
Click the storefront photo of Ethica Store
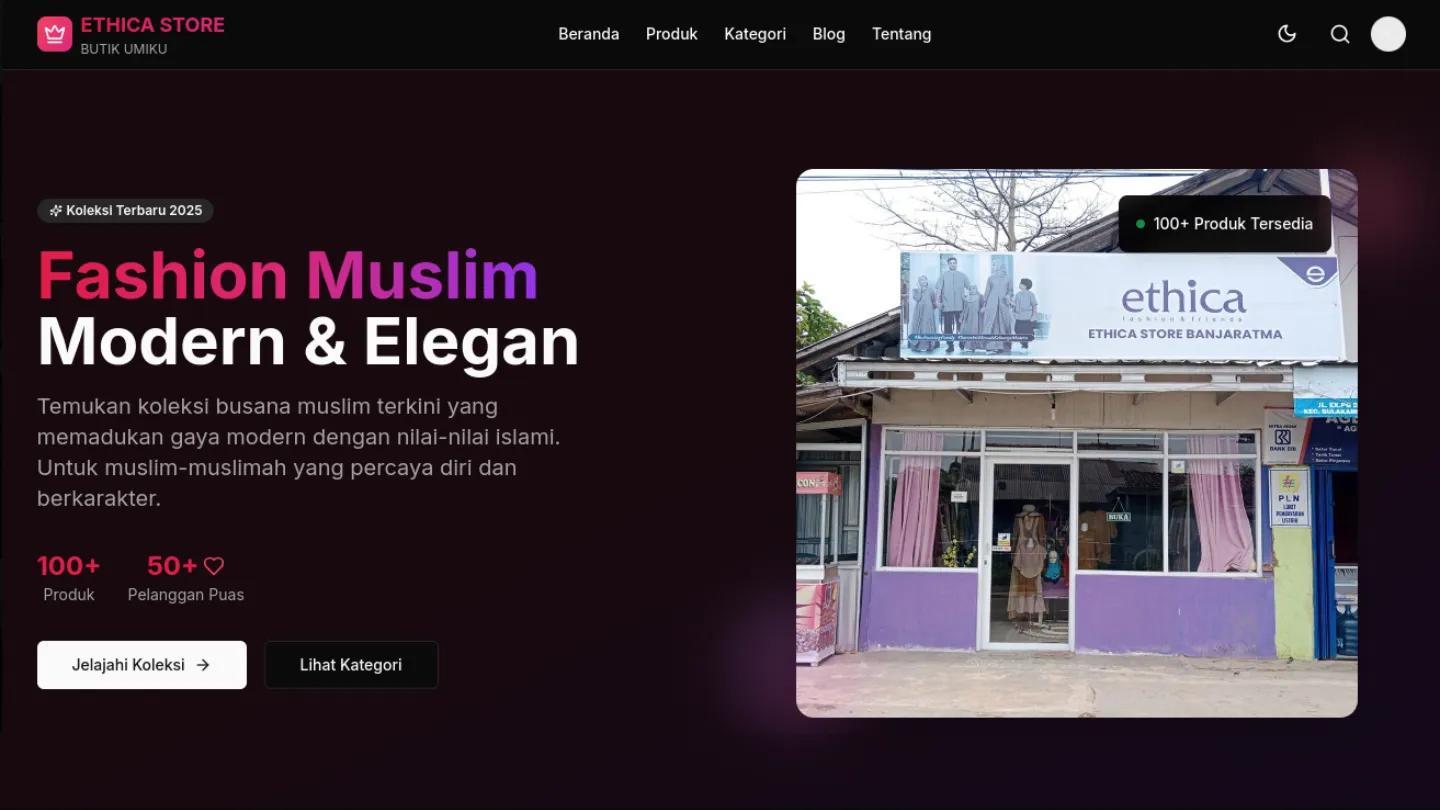pyautogui.click(x=1077, y=443)
